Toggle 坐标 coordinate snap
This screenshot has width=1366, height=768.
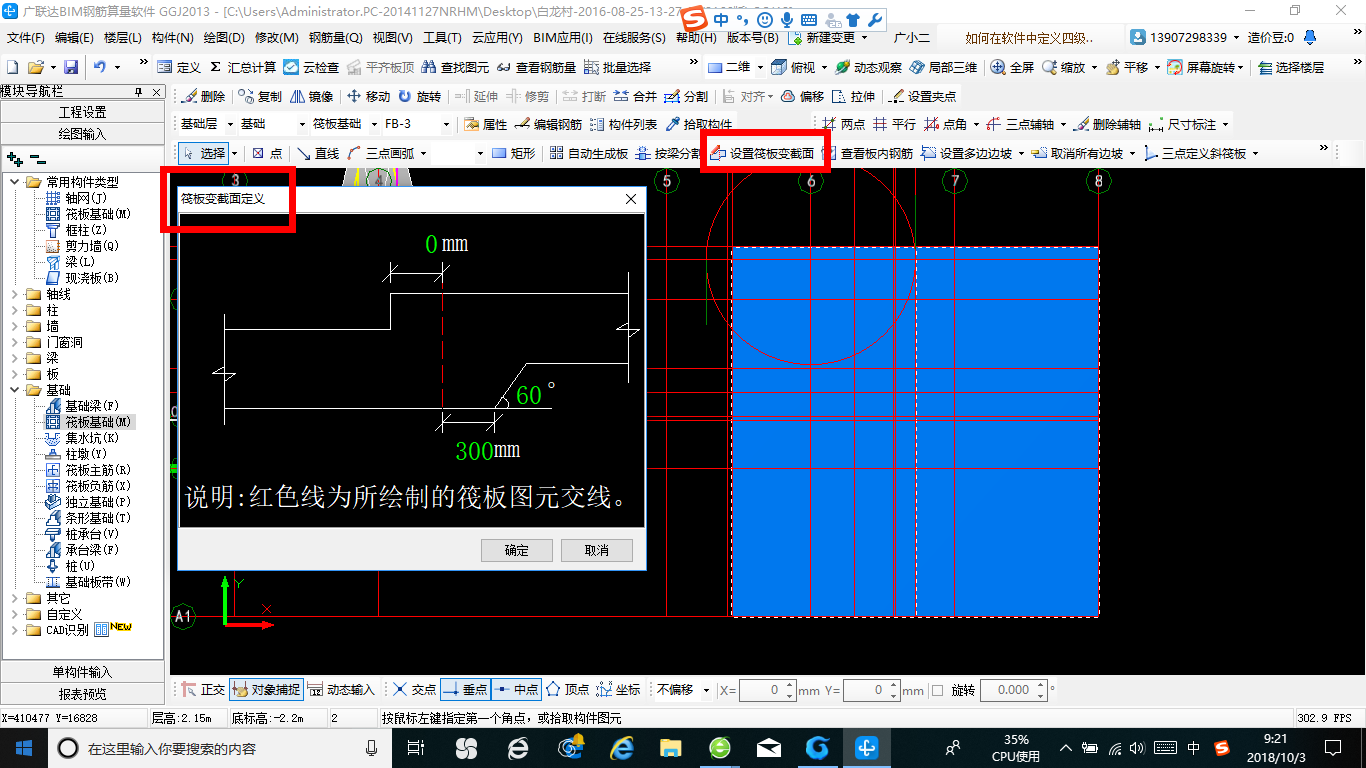pos(618,690)
